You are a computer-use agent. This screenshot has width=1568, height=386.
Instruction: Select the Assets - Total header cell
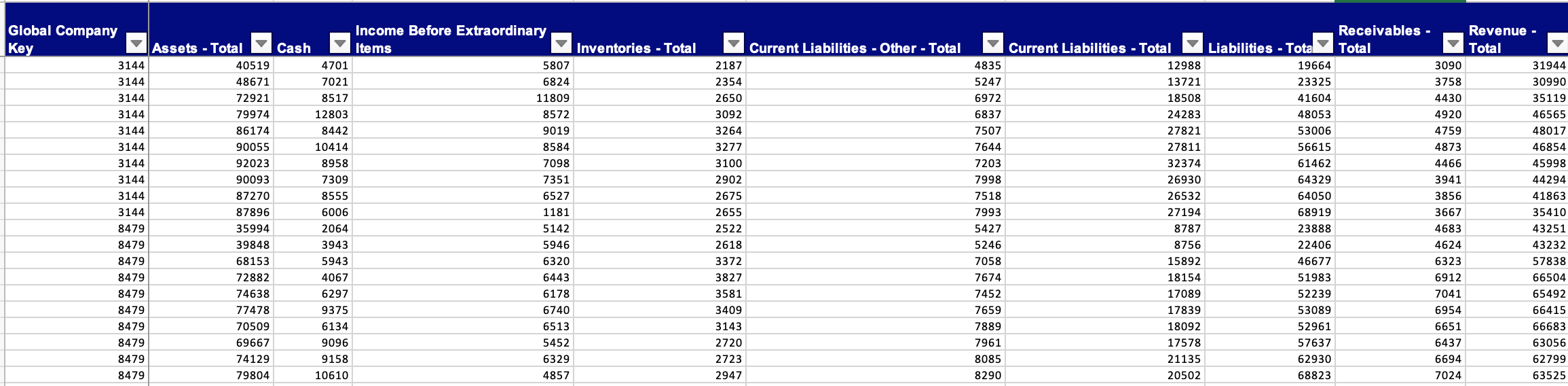point(211,29)
